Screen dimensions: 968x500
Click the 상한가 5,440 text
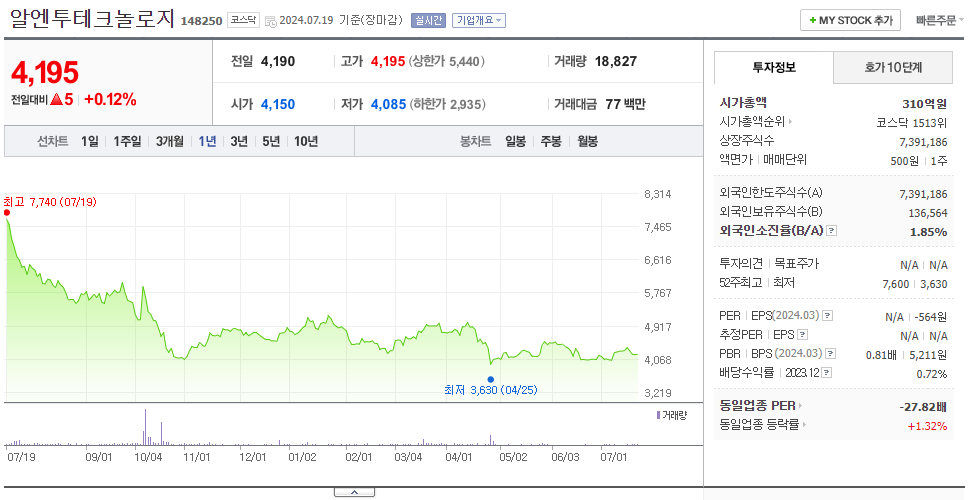[x=446, y=61]
